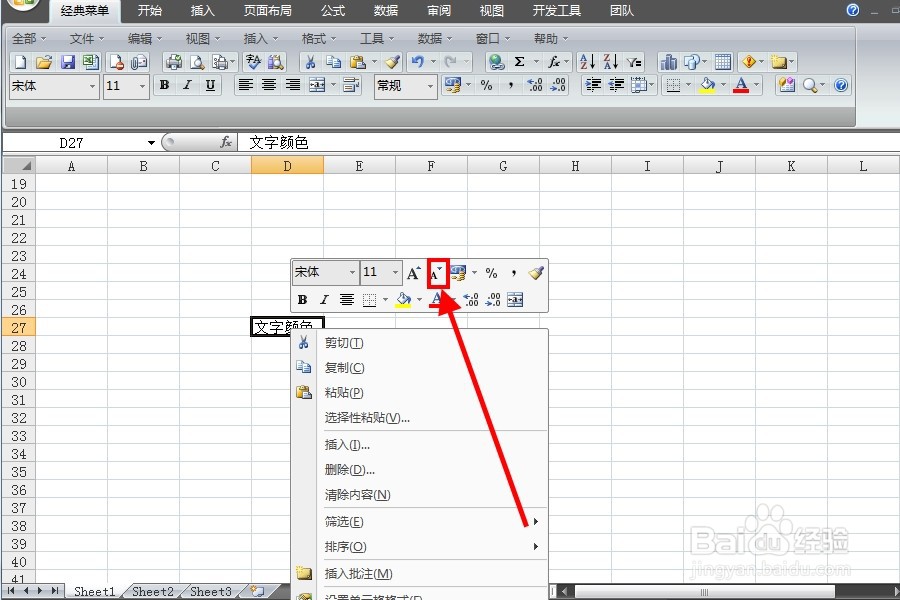Switch to Sheet2 worksheet tab
This screenshot has width=900, height=600.
tap(153, 591)
